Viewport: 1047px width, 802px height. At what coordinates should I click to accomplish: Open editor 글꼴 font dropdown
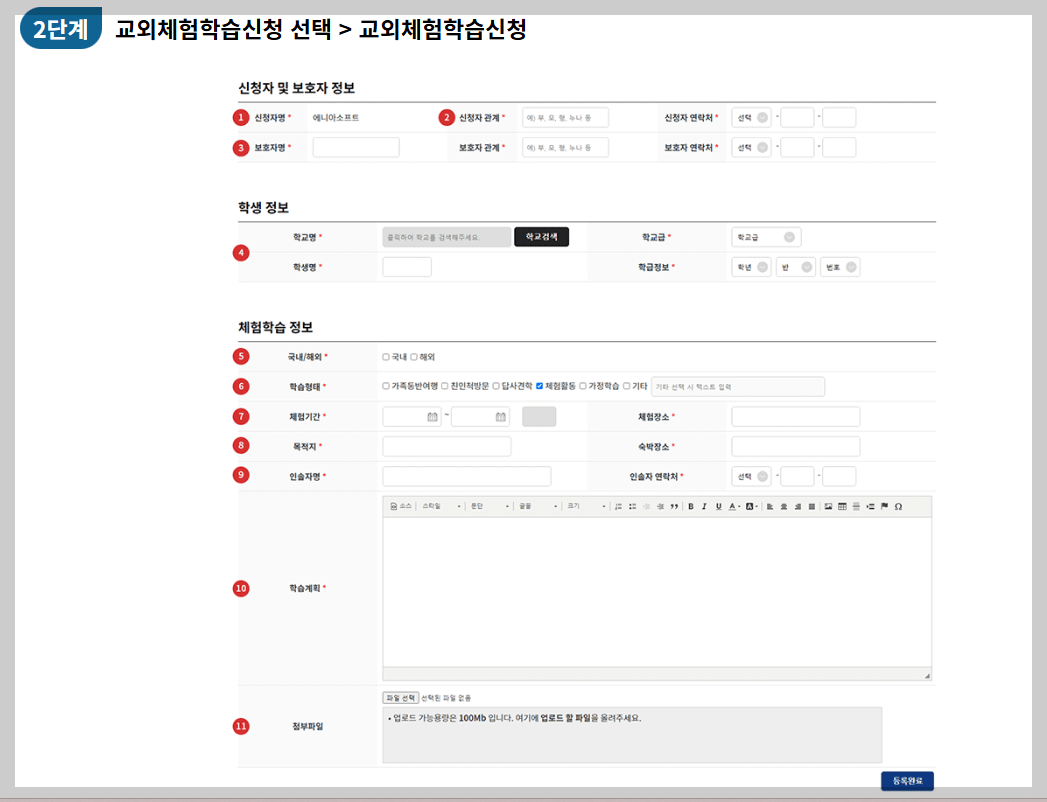point(538,506)
